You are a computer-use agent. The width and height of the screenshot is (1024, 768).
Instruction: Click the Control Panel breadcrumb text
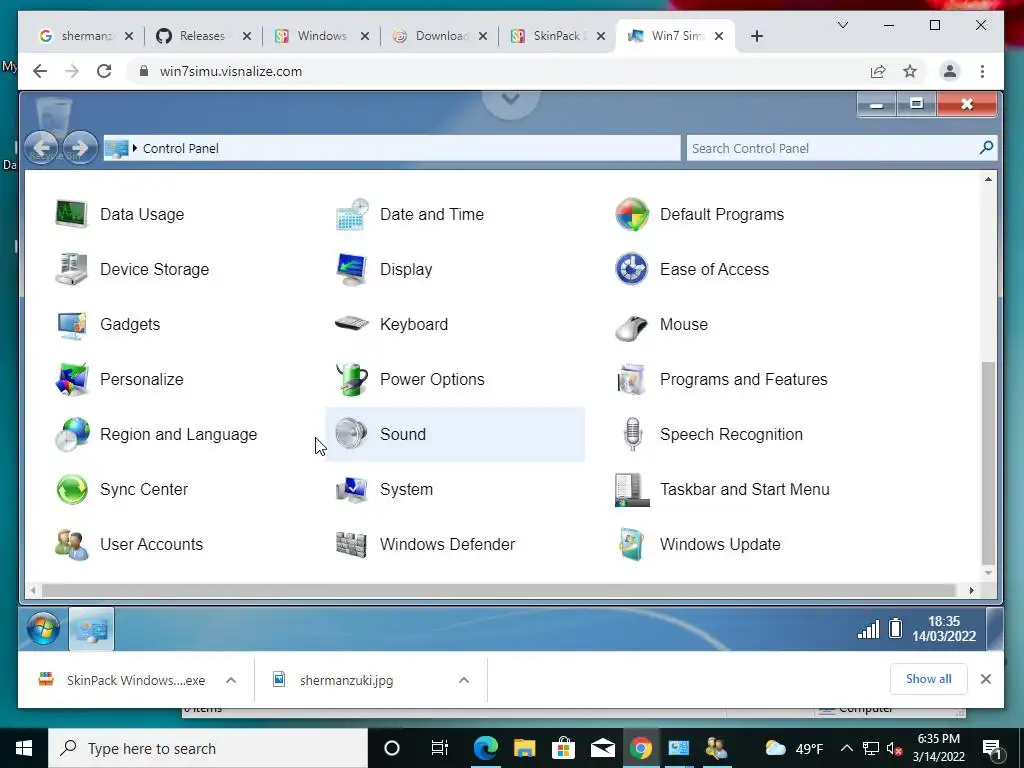pos(181,148)
